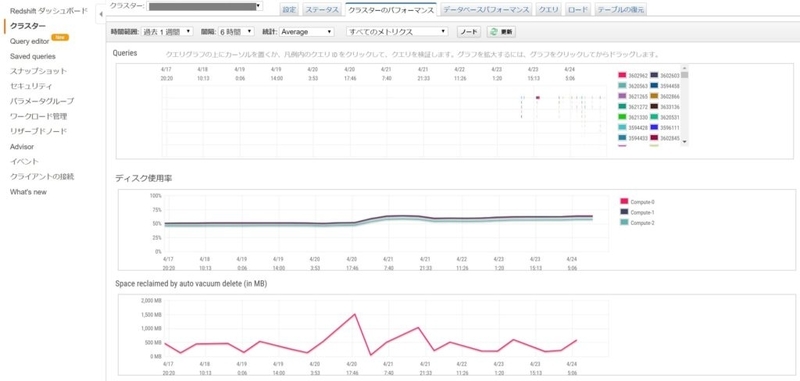
Task: Click color swatch for query 3621272
Action: [622, 106]
